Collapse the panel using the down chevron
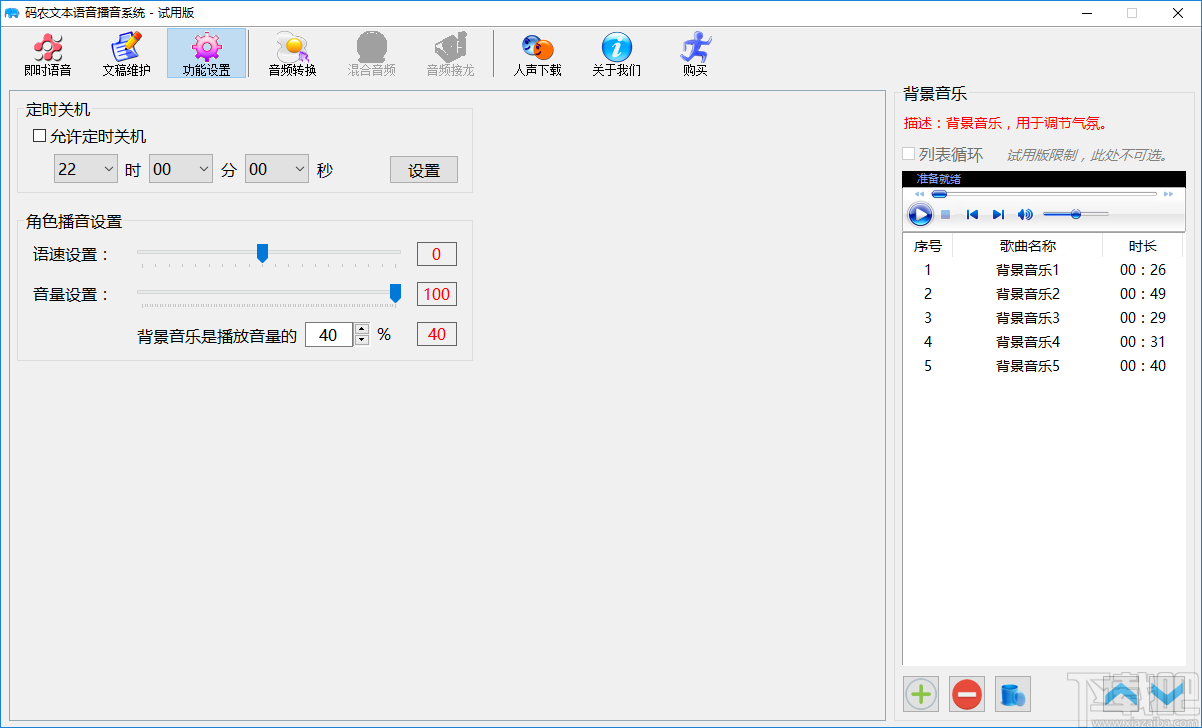Screen dimensions: 1202x728 tap(1166, 693)
